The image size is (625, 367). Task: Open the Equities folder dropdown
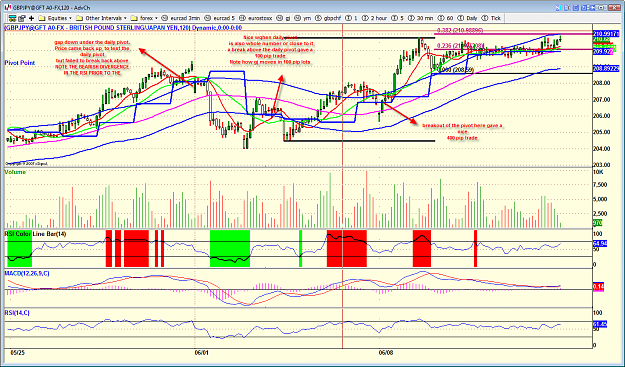coord(55,18)
